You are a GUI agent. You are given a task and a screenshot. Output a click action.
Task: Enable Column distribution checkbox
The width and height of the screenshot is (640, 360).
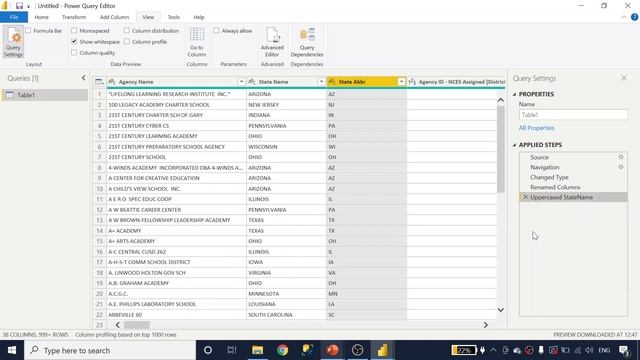coord(127,31)
